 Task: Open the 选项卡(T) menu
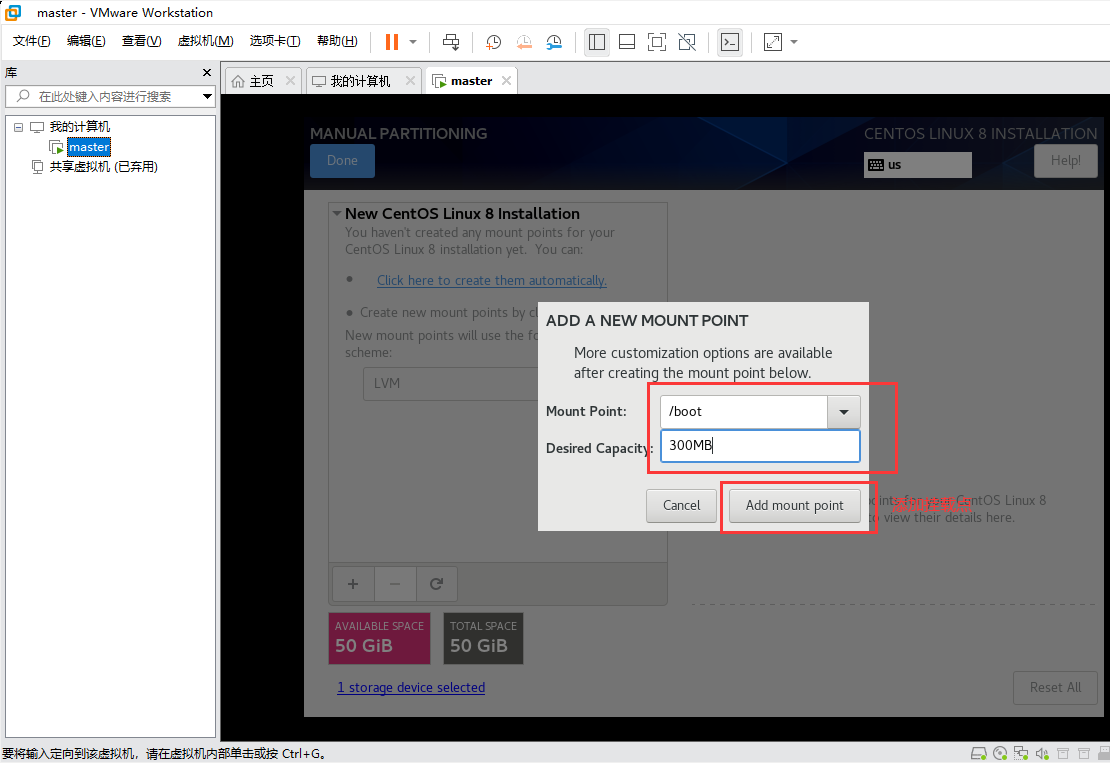[x=275, y=41]
